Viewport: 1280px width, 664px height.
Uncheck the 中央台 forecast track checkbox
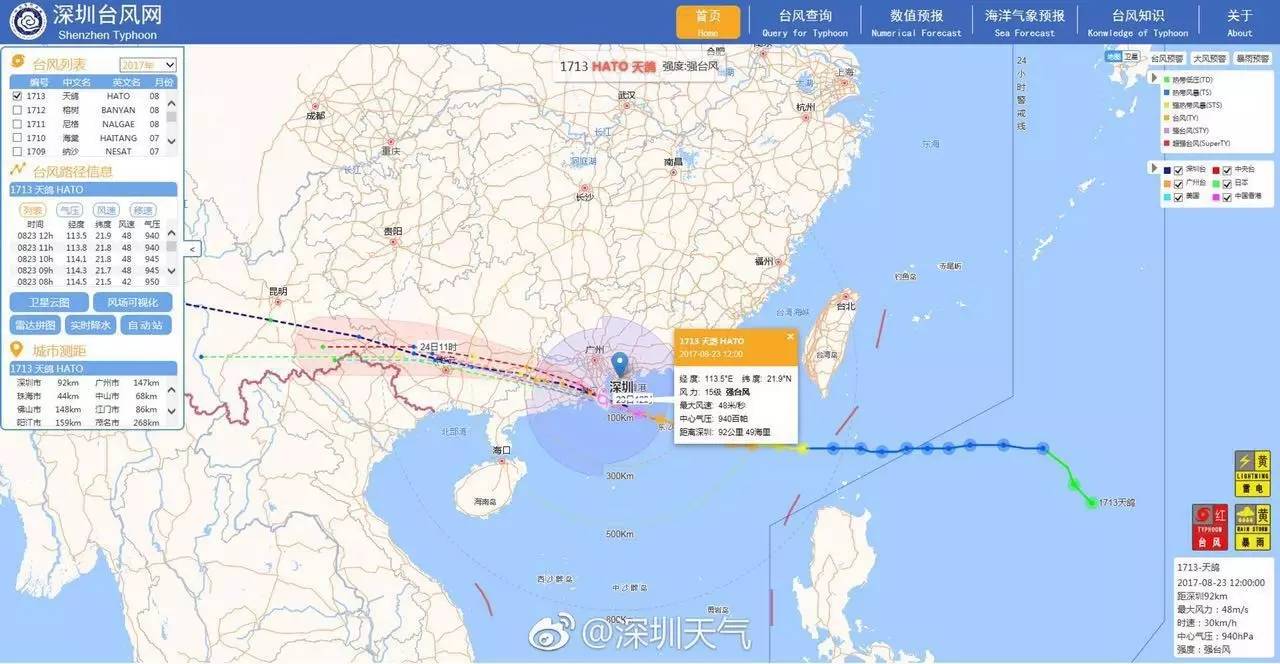click(1227, 170)
